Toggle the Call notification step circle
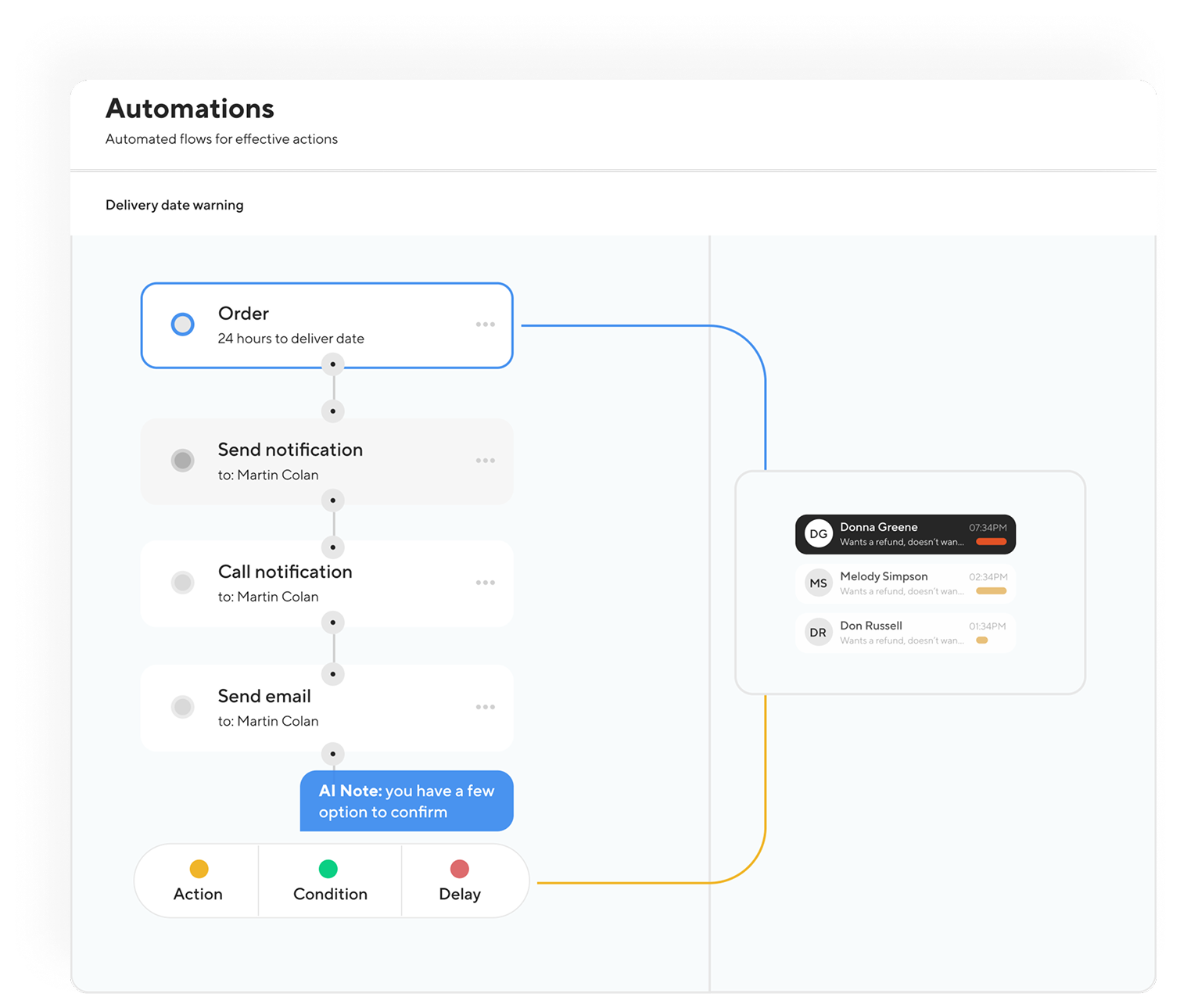Image resolution: width=1180 pixels, height=1008 pixels. [183, 583]
